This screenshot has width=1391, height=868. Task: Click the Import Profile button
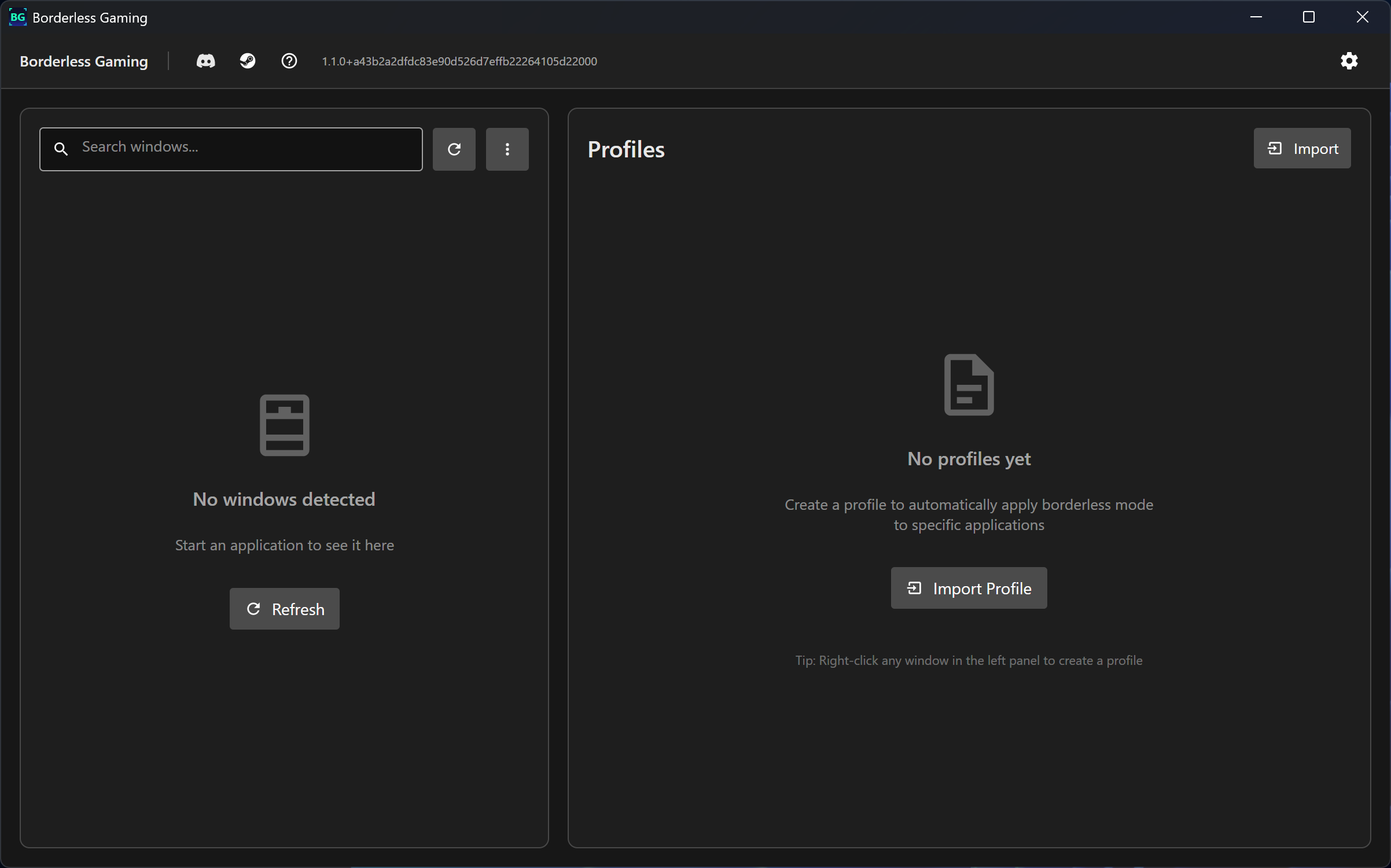pos(969,588)
